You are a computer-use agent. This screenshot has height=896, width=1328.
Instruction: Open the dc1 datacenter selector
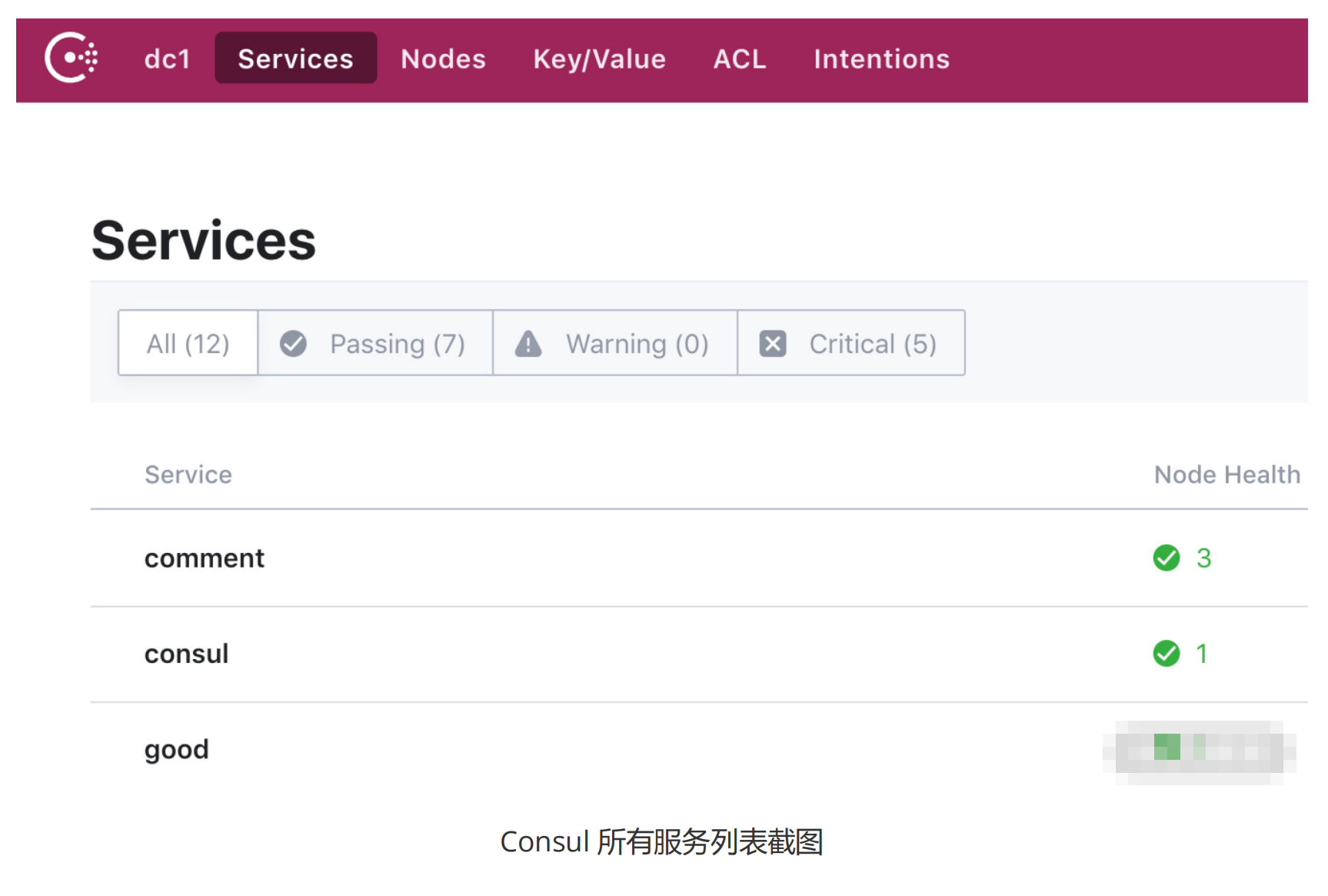tap(168, 59)
